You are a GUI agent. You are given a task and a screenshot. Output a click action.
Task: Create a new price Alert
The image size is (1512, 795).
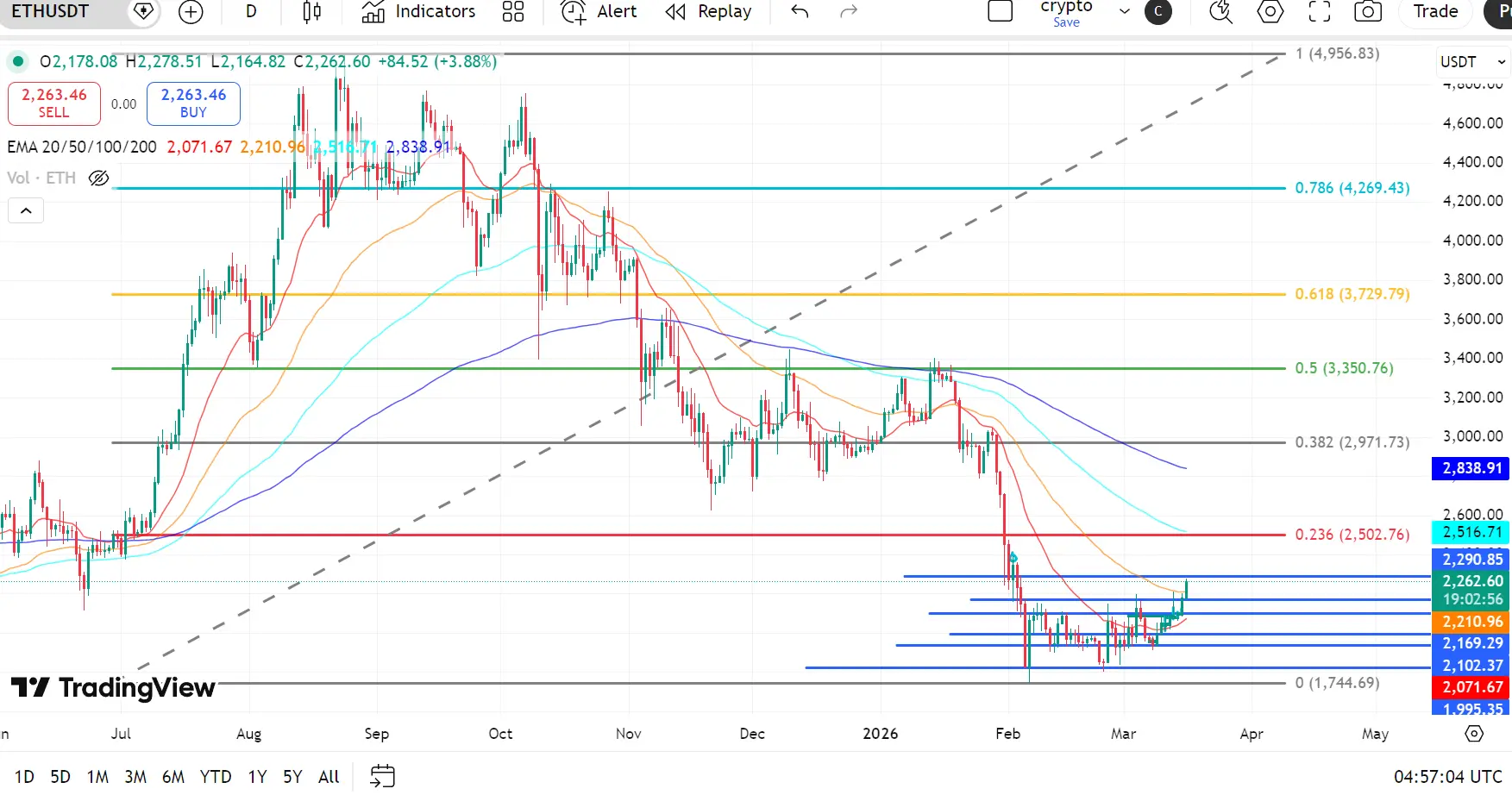coord(599,12)
